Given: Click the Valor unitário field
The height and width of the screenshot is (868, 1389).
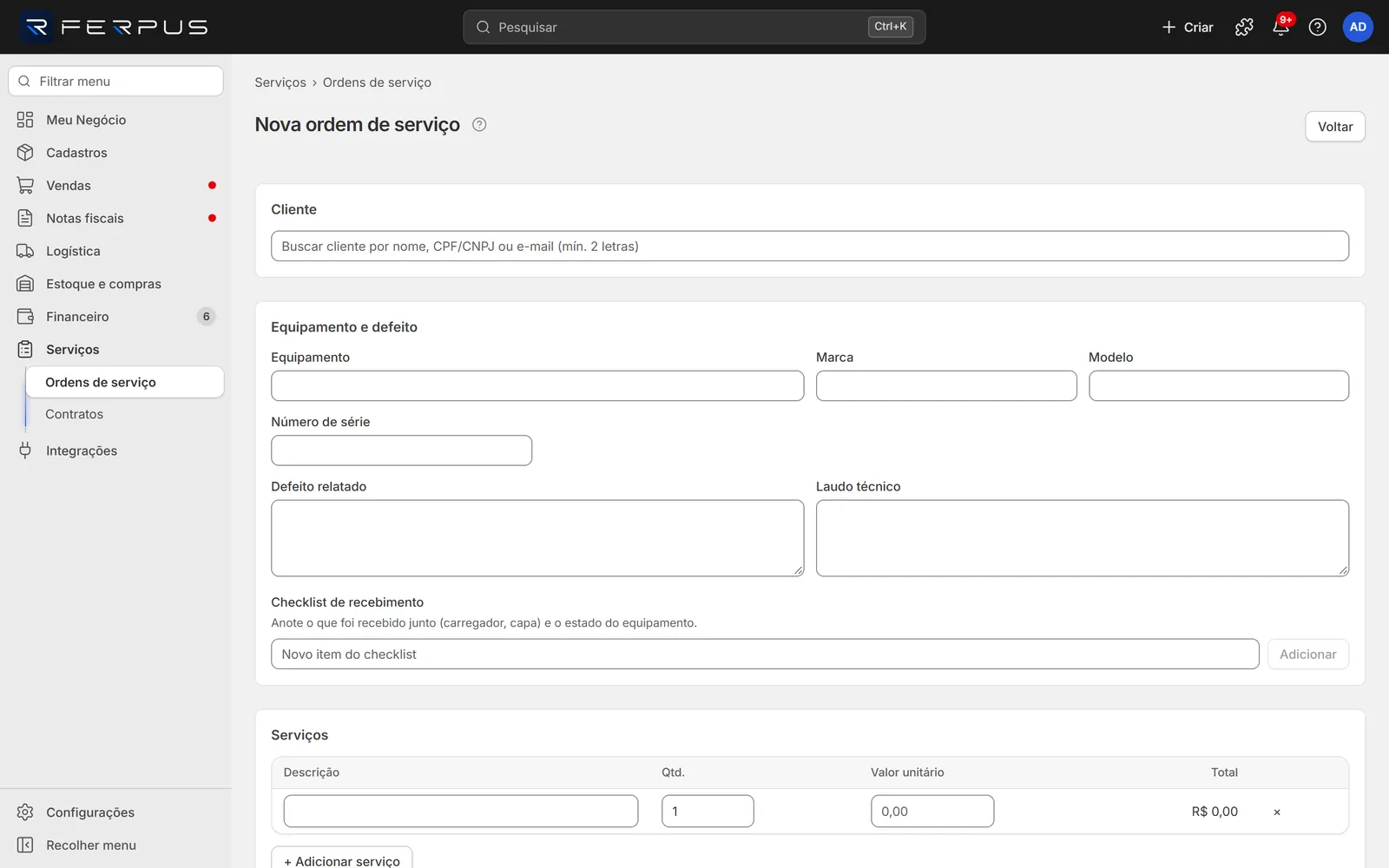Looking at the screenshot, I should tap(932, 812).
